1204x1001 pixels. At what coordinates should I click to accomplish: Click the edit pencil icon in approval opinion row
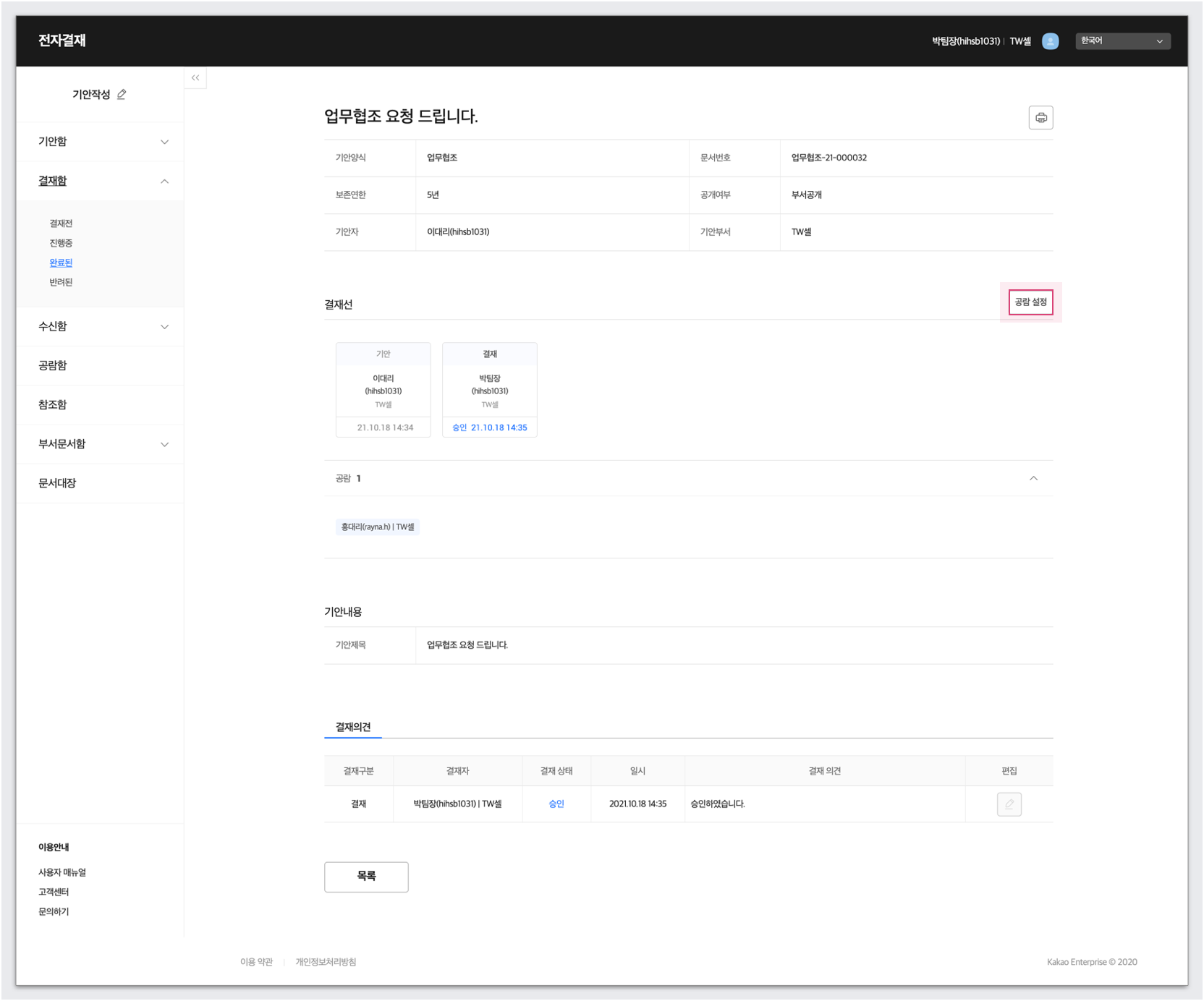[x=1009, y=804]
